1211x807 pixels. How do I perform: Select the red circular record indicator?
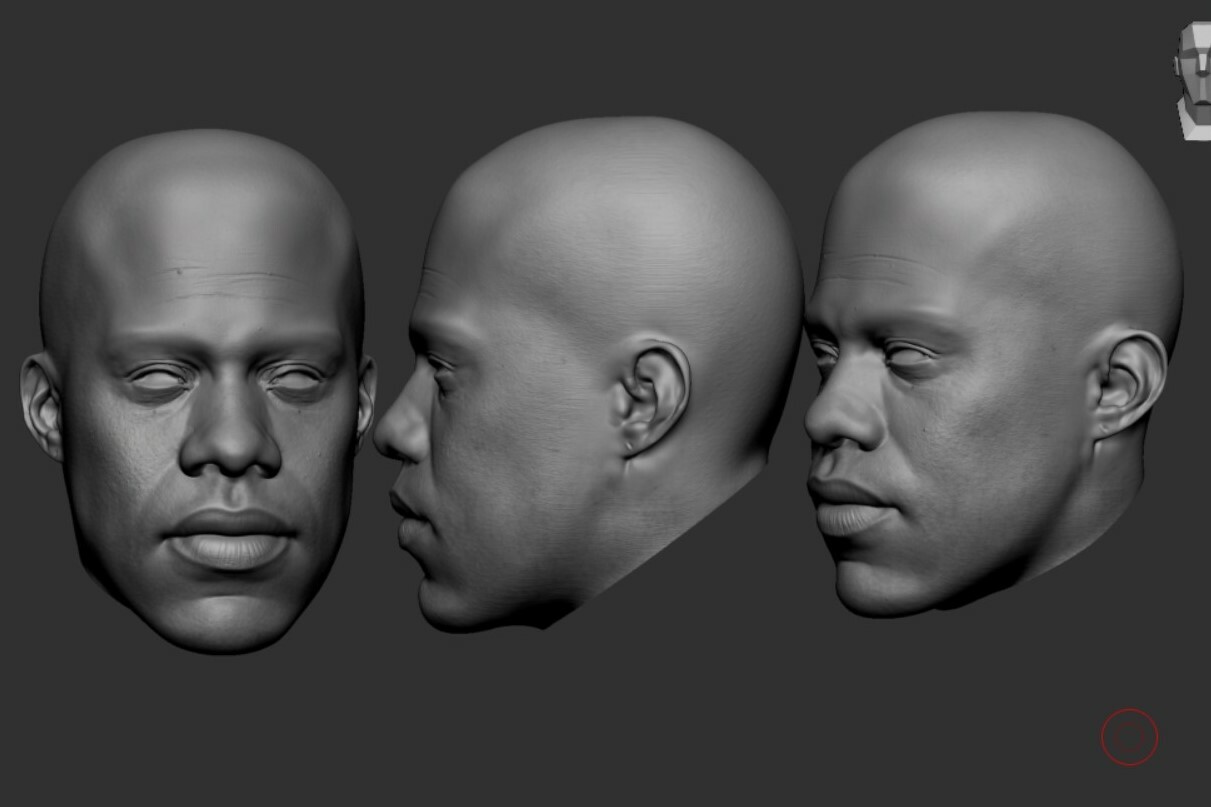point(1130,735)
